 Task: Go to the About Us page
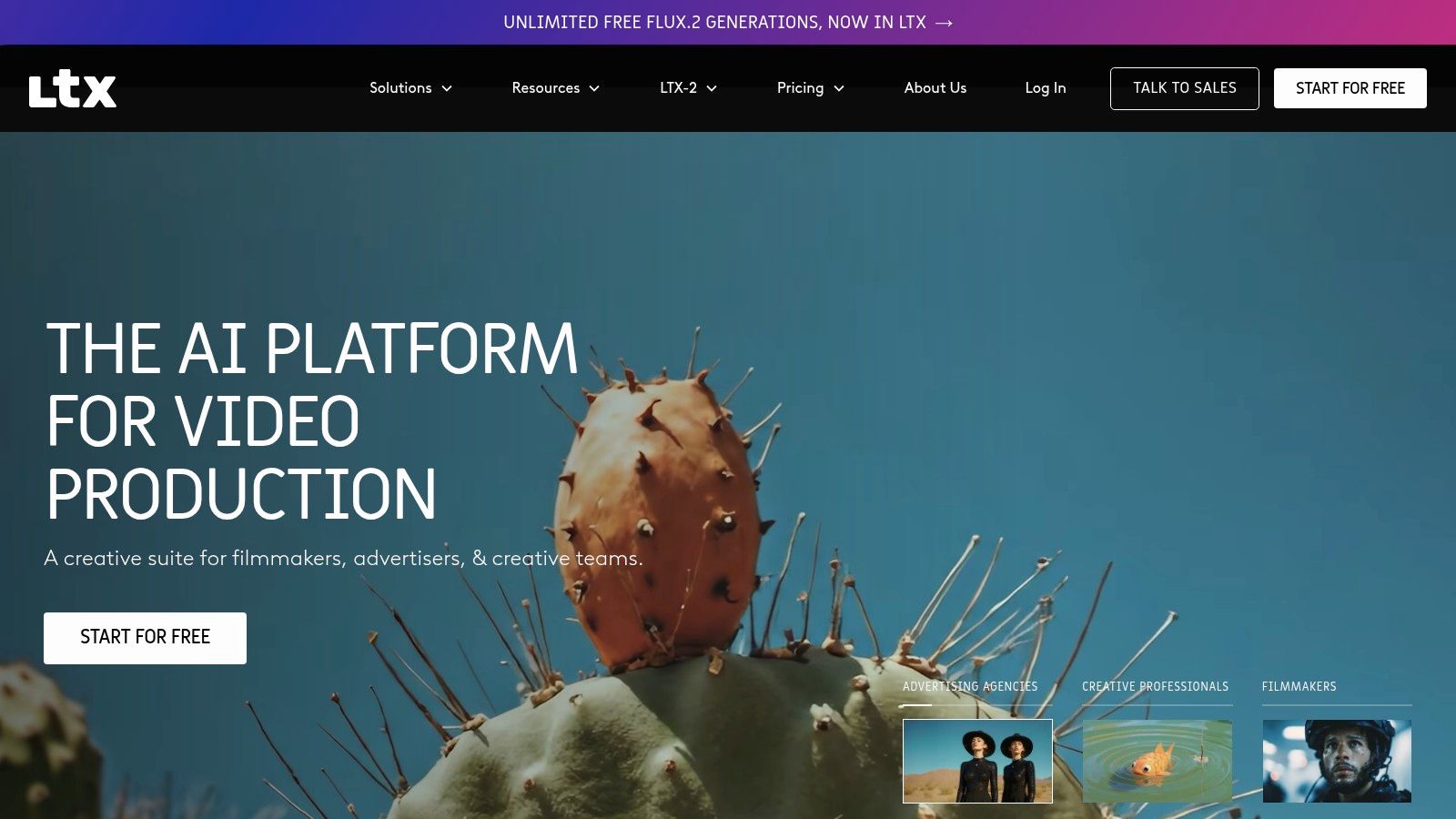click(x=935, y=88)
